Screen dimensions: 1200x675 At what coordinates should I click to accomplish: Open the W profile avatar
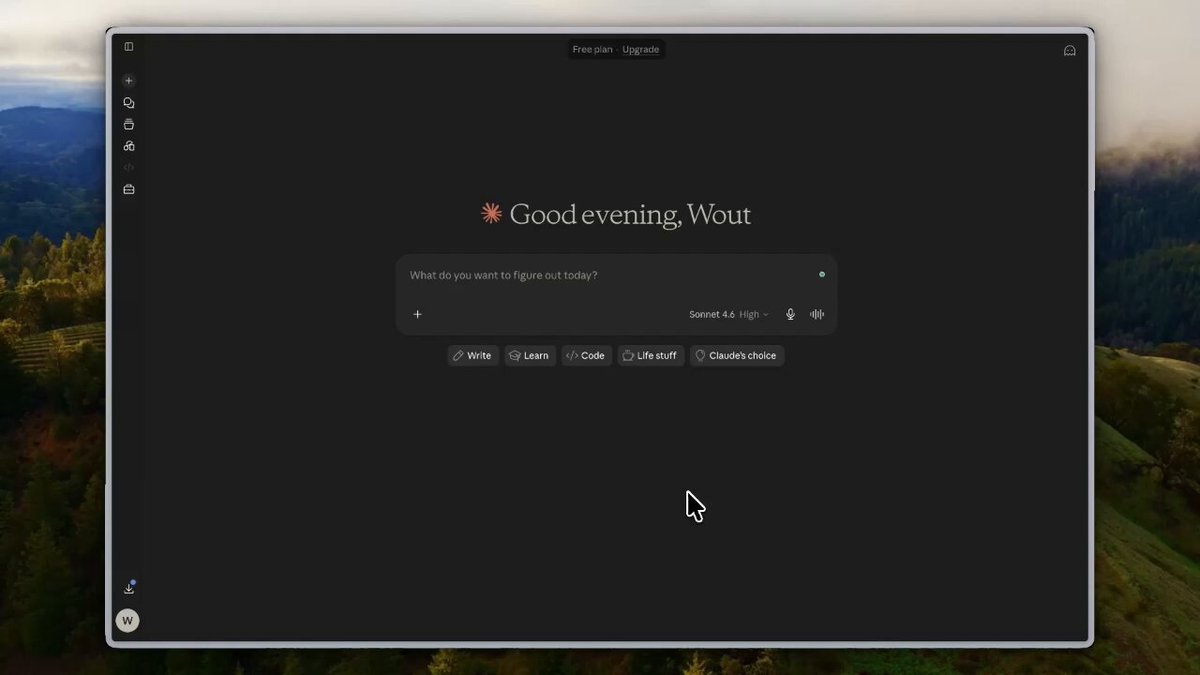127,621
